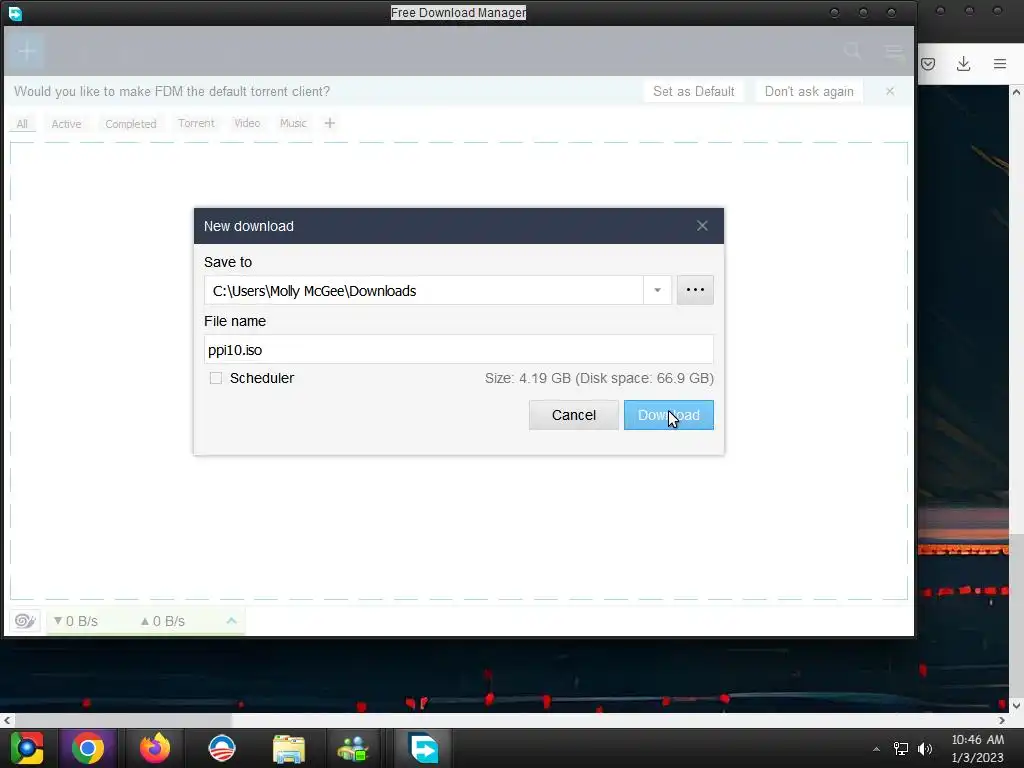Open Pocket icon in Firefox toolbar

[928, 63]
